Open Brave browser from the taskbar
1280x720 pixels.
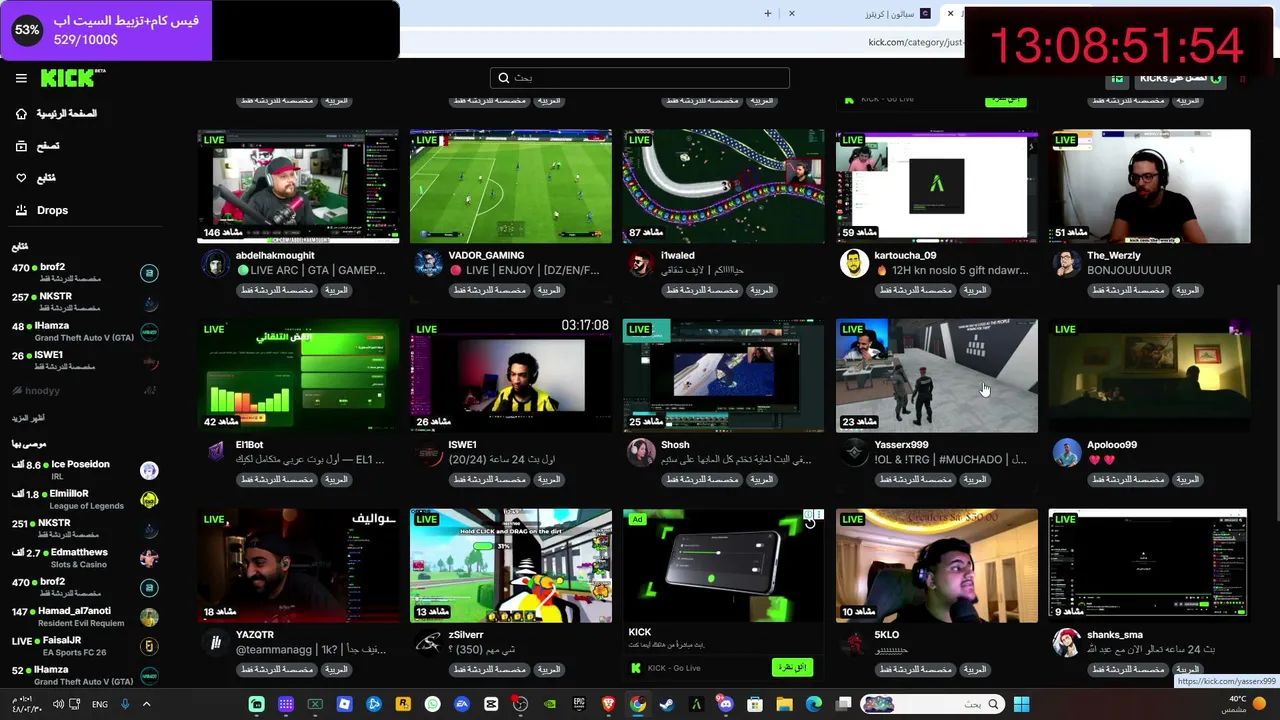(608, 705)
